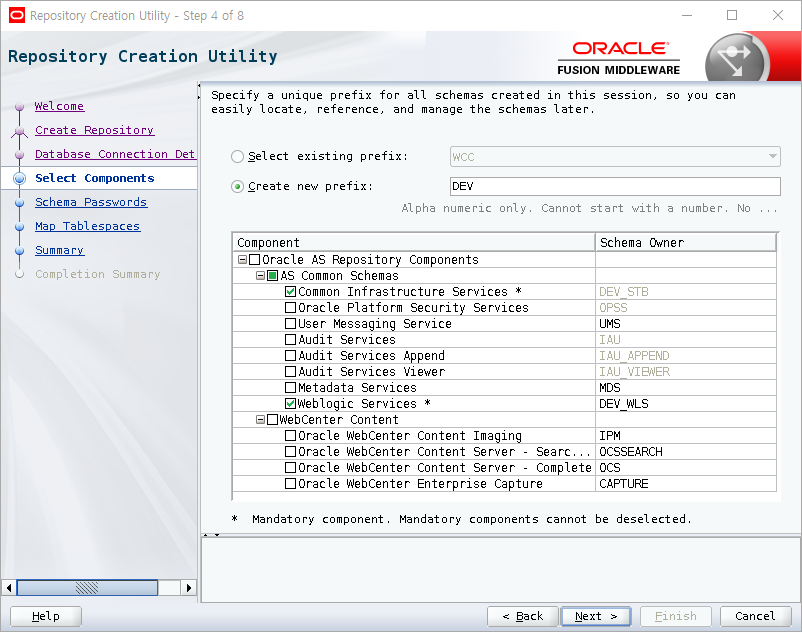The image size is (802, 632).
Task: Jump to the Summary step
Action: (59, 251)
